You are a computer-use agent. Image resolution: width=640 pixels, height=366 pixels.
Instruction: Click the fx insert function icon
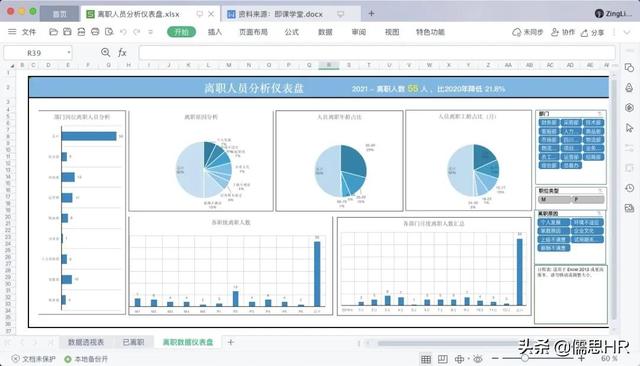[122, 53]
